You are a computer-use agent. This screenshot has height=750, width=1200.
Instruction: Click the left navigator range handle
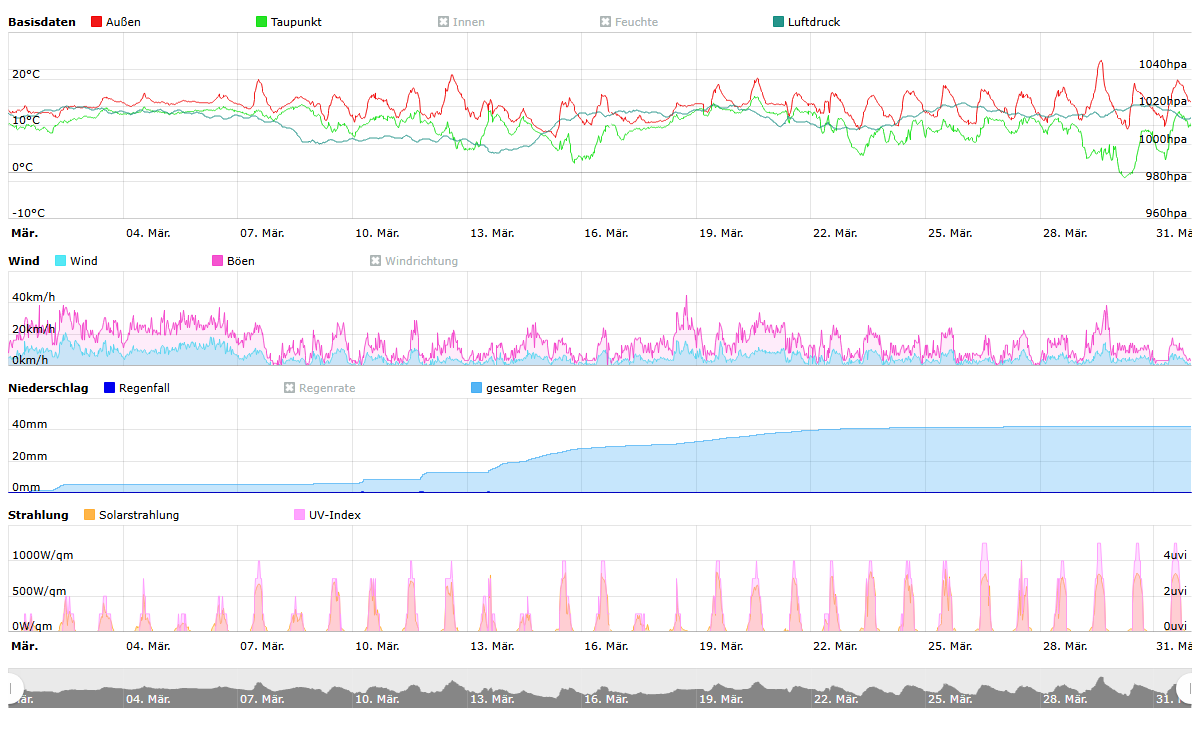(14, 688)
